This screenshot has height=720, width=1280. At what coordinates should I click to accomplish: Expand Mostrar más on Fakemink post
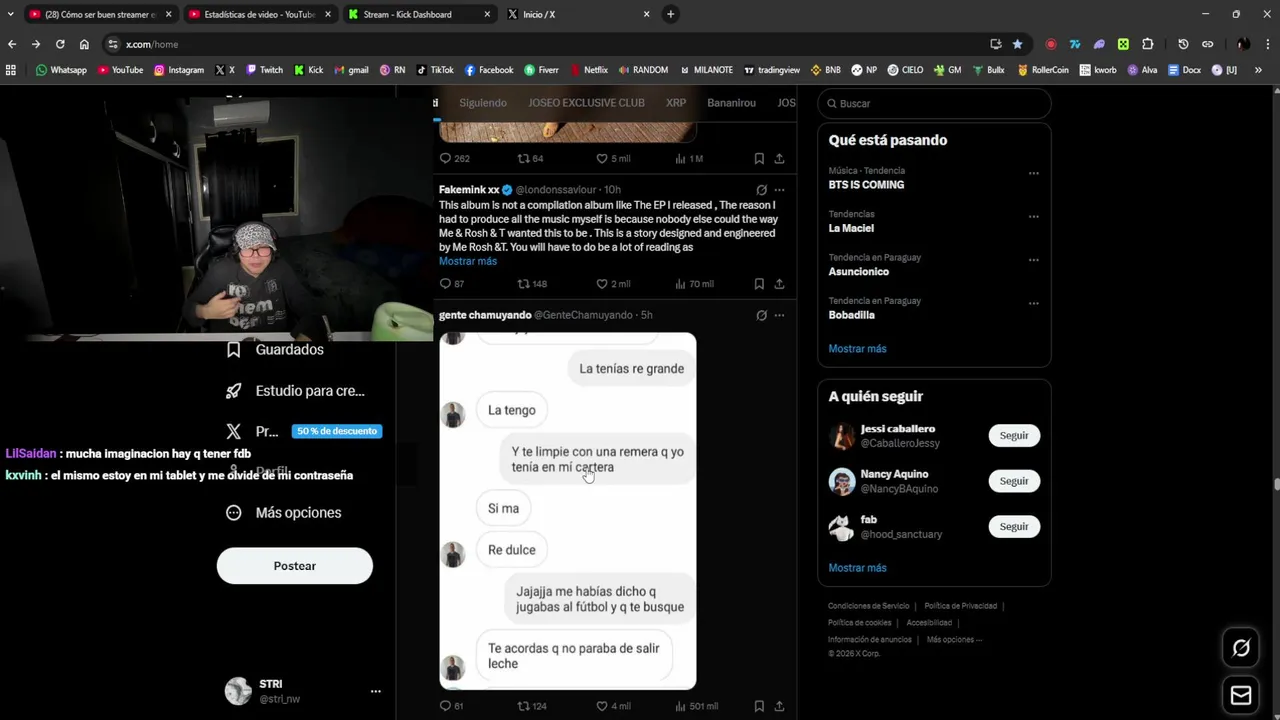468,261
